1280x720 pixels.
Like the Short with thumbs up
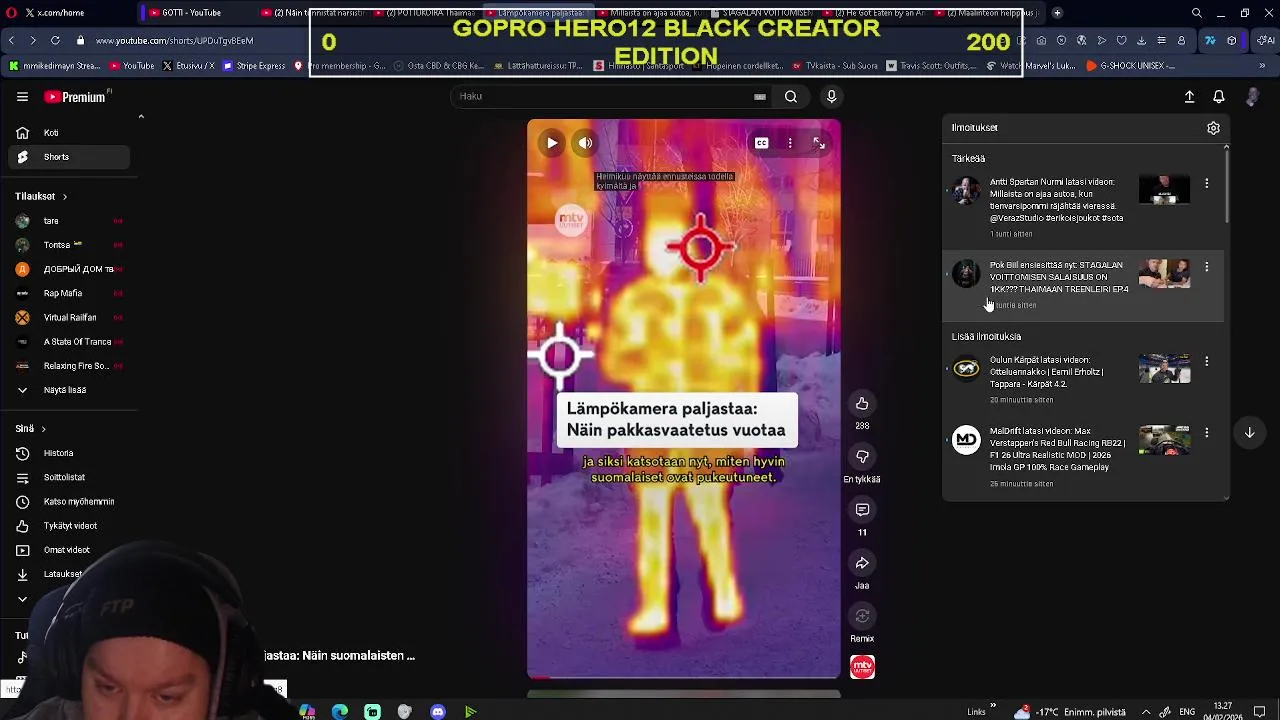pyautogui.click(x=862, y=404)
